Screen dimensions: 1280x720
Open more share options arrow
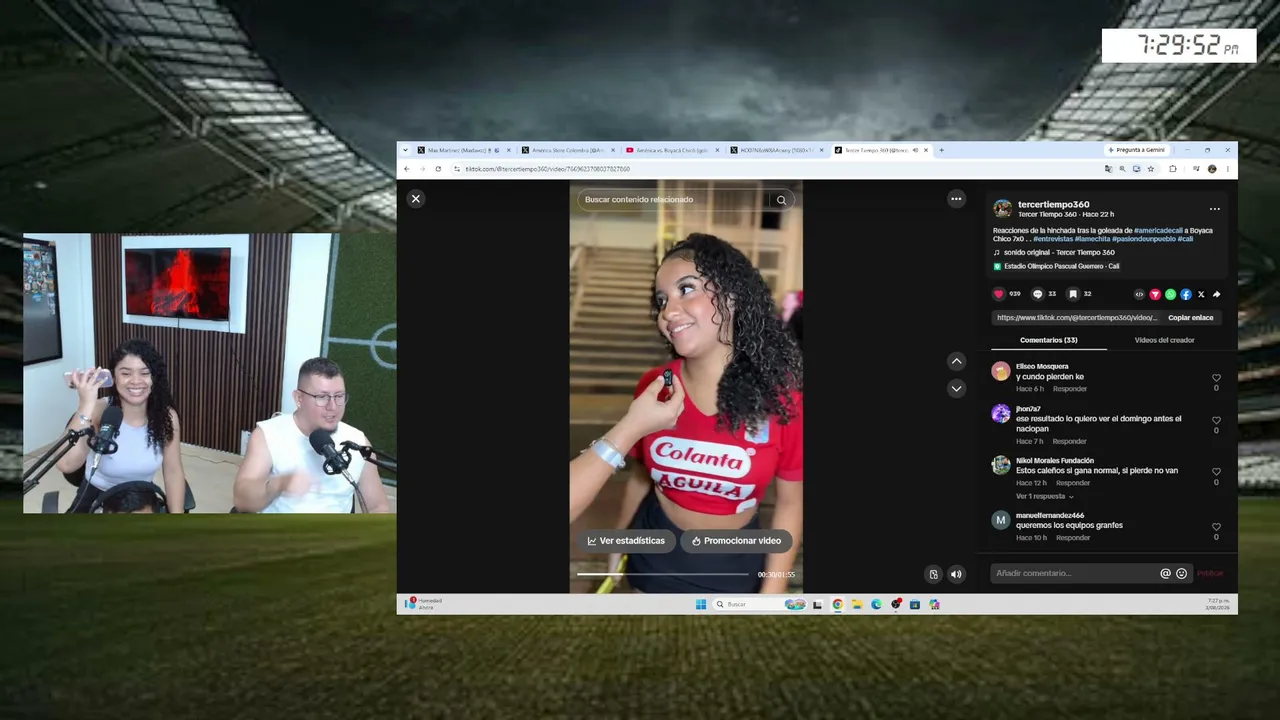coord(1216,294)
